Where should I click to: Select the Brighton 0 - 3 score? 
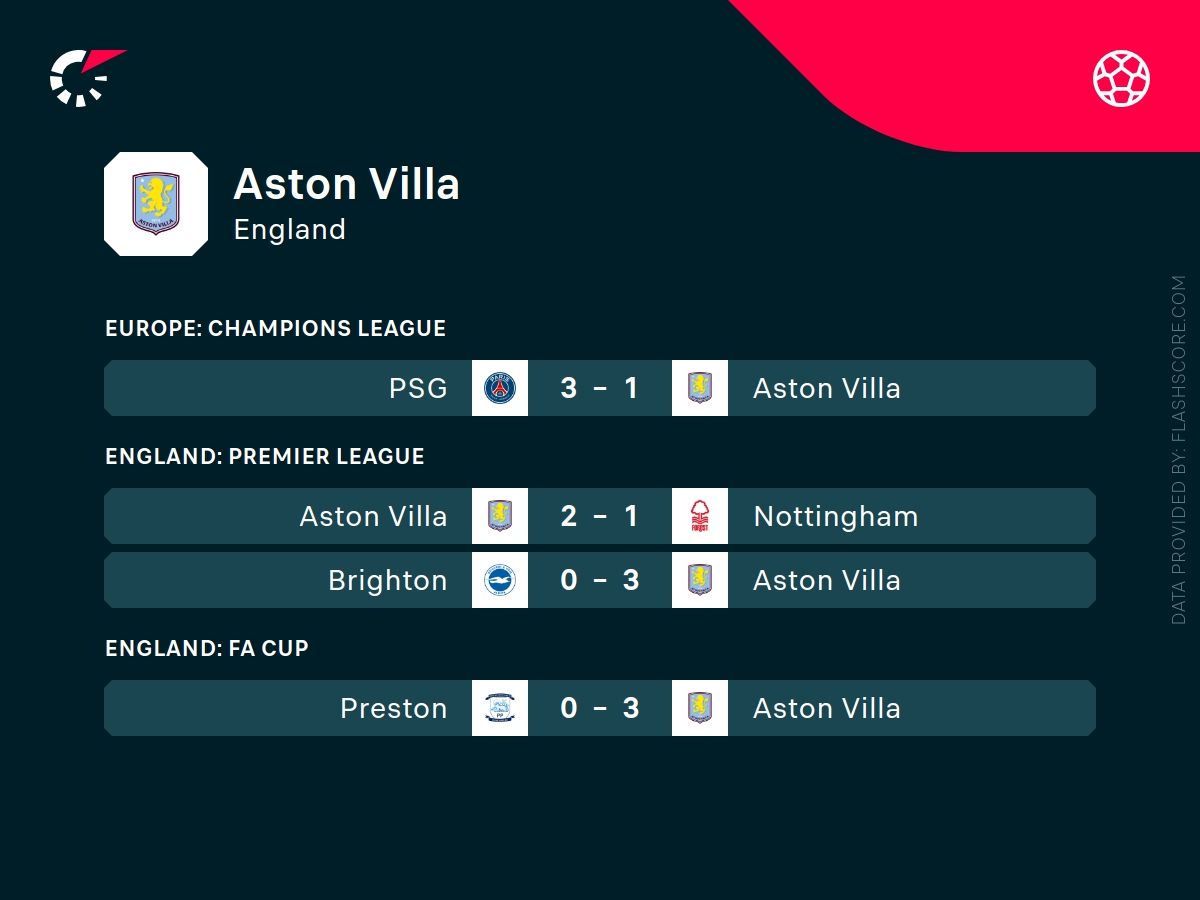point(600,580)
